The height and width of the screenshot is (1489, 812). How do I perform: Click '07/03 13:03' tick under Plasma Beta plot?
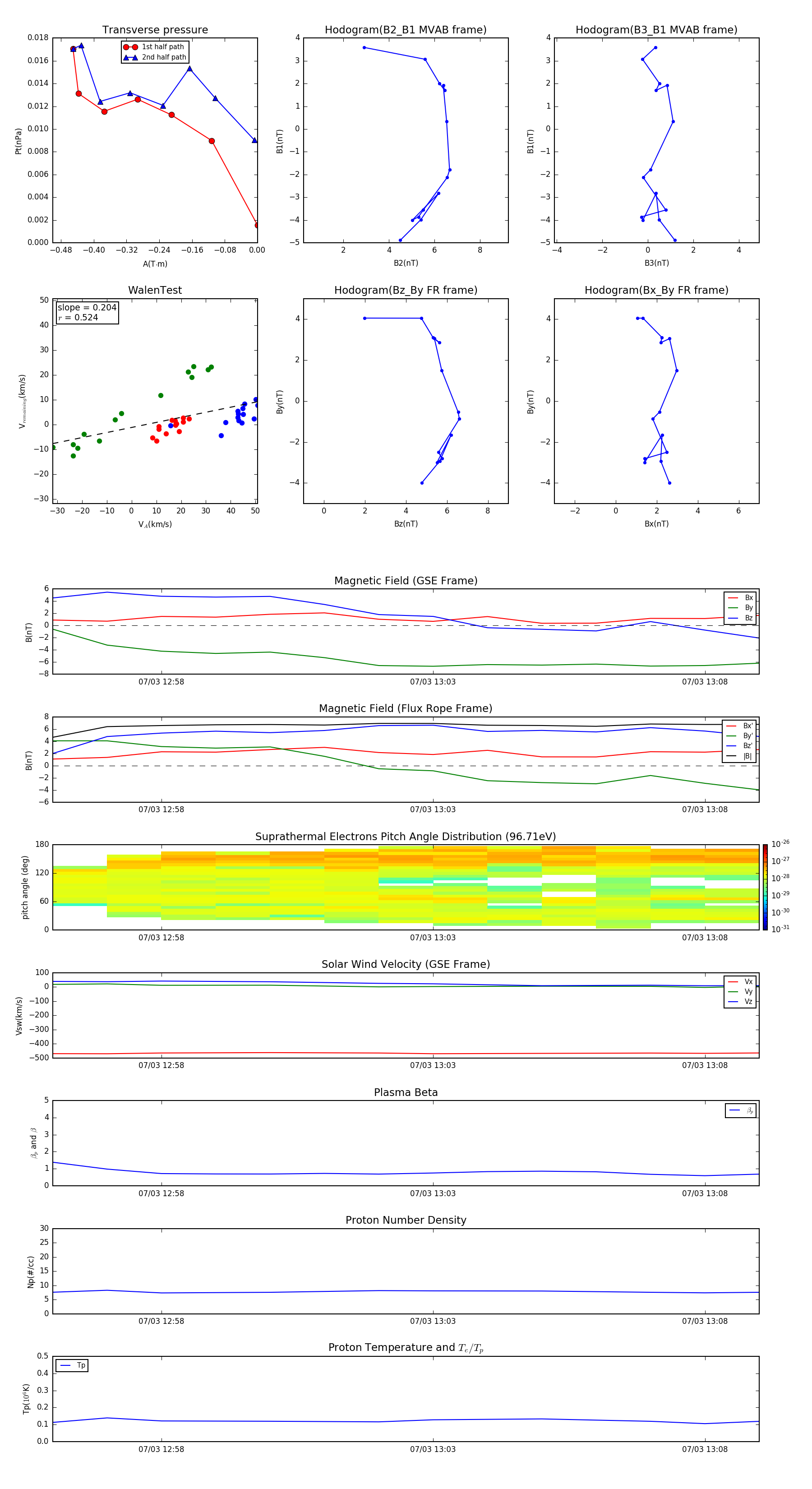[x=433, y=1193]
